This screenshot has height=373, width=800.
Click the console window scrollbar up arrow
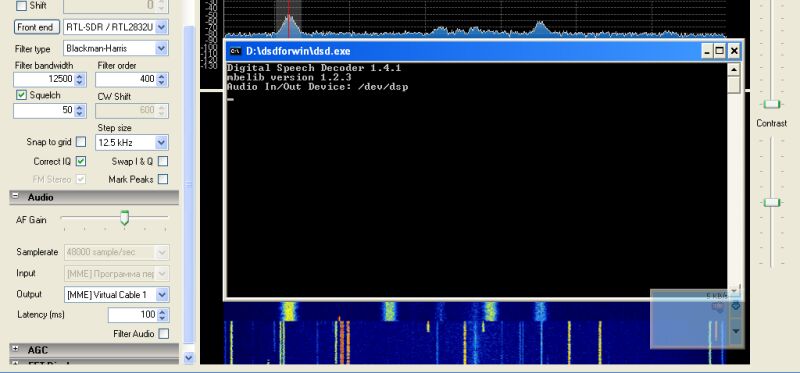(734, 69)
